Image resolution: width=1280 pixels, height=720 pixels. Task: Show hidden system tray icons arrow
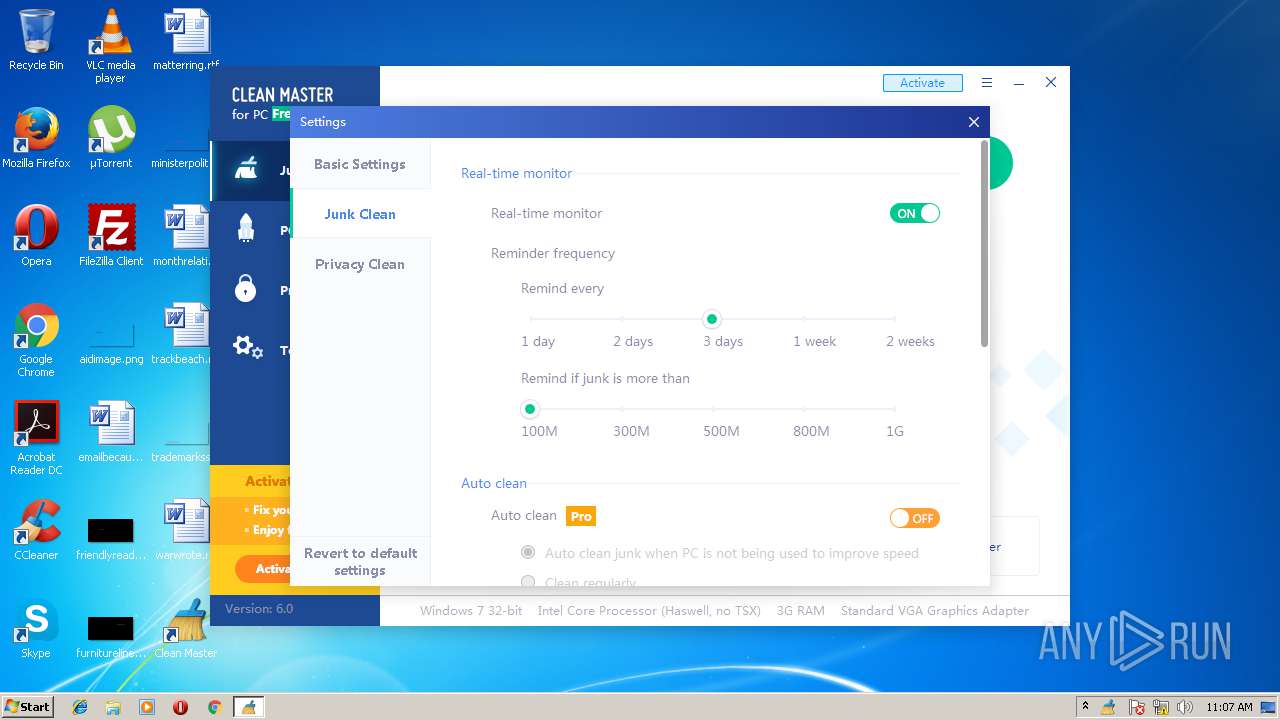click(x=1085, y=707)
